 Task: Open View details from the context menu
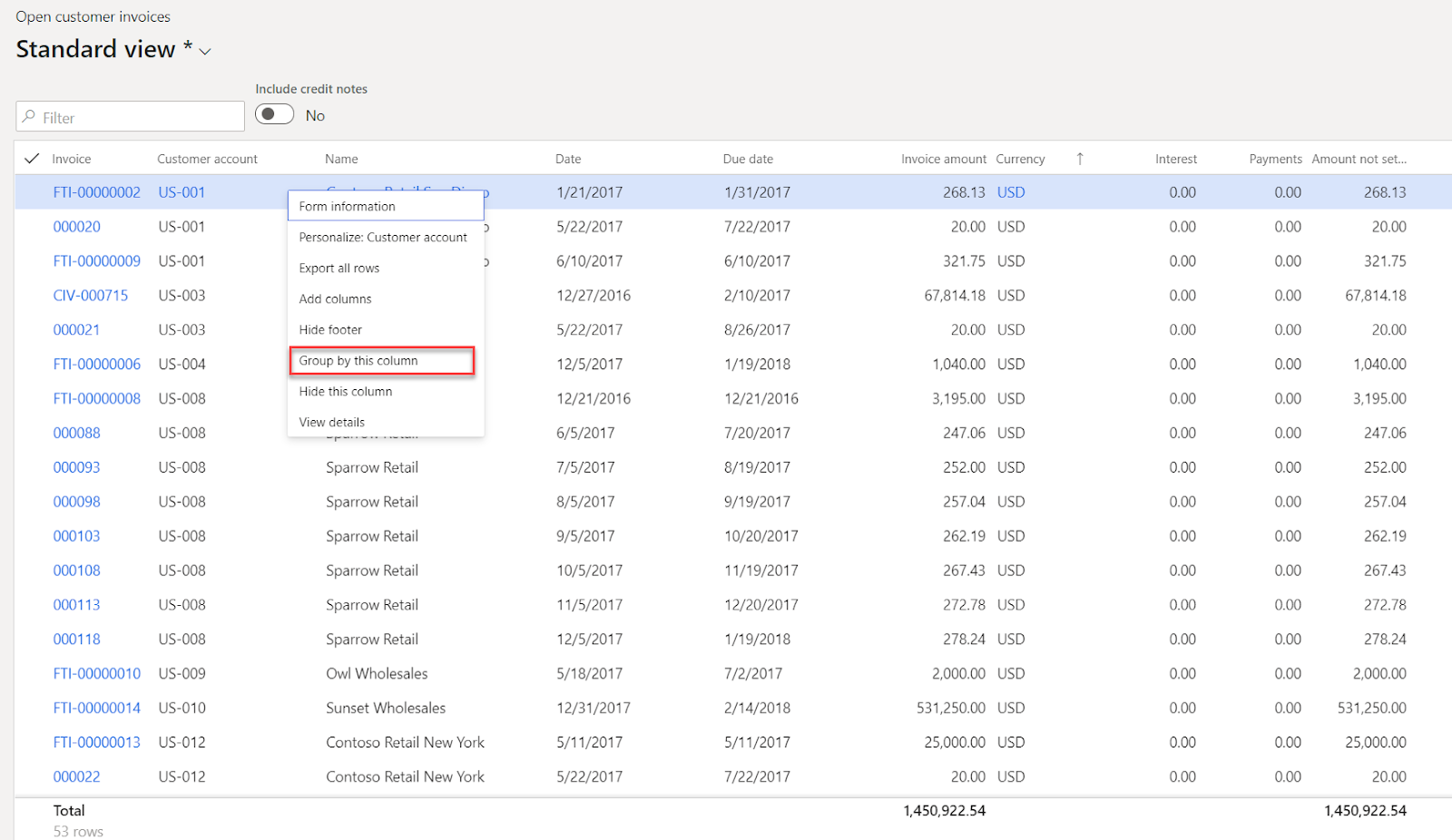(331, 422)
